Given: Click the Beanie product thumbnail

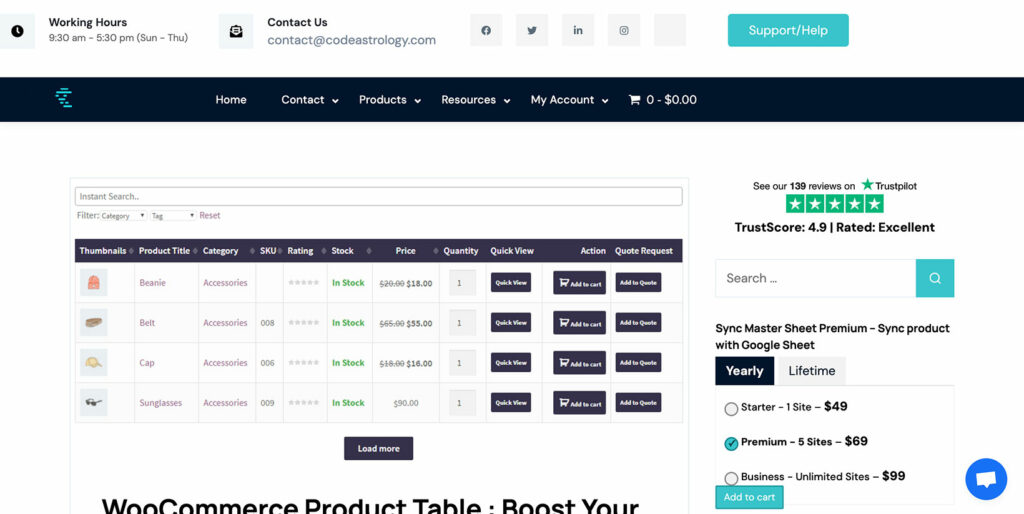Looking at the screenshot, I should tap(93, 282).
